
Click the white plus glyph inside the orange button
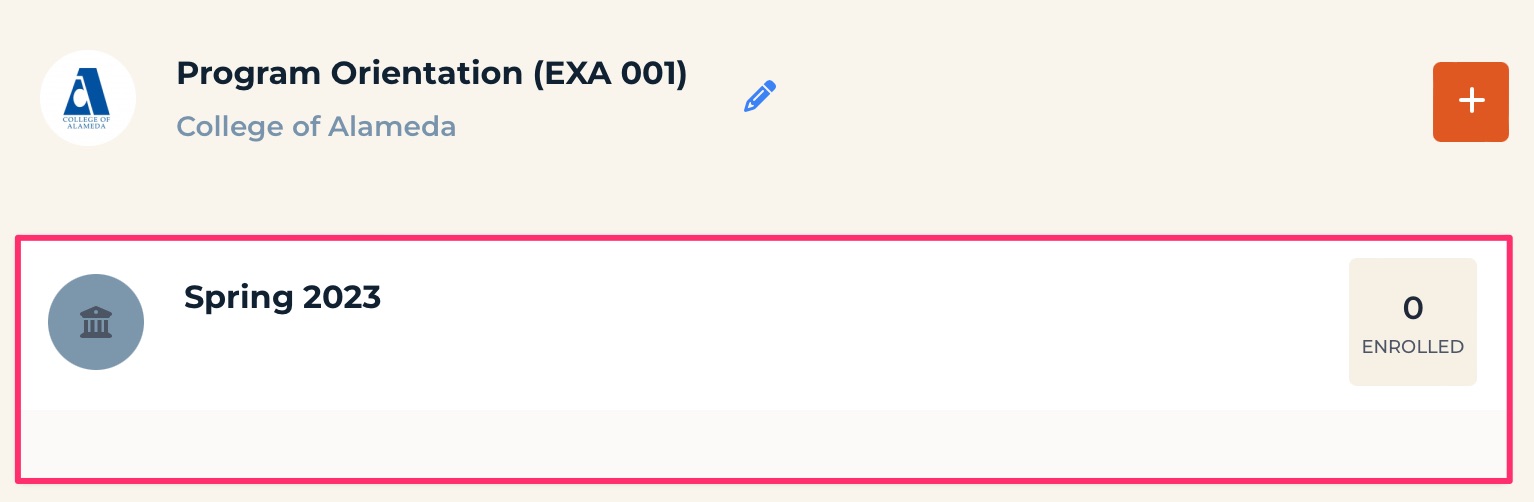click(1471, 101)
